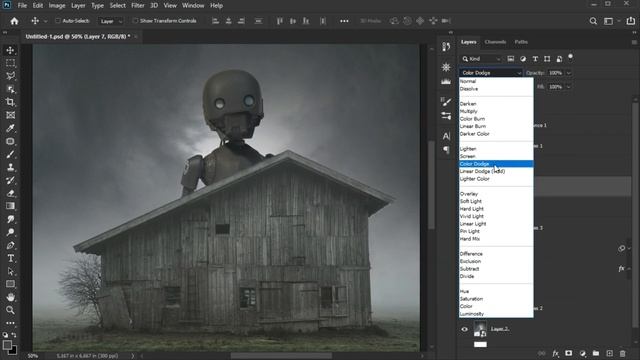Enable Show Transform Controls checkbox
Image resolution: width=640 pixels, height=360 pixels.
coord(135,20)
